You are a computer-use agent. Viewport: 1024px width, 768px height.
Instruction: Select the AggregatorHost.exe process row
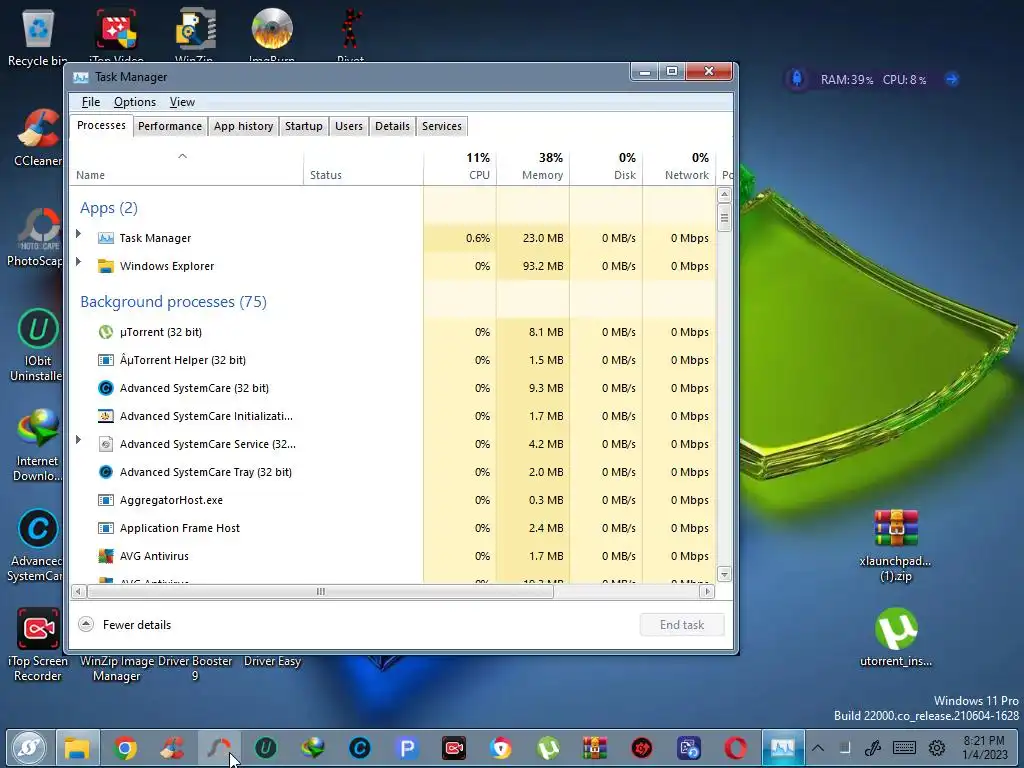393,500
